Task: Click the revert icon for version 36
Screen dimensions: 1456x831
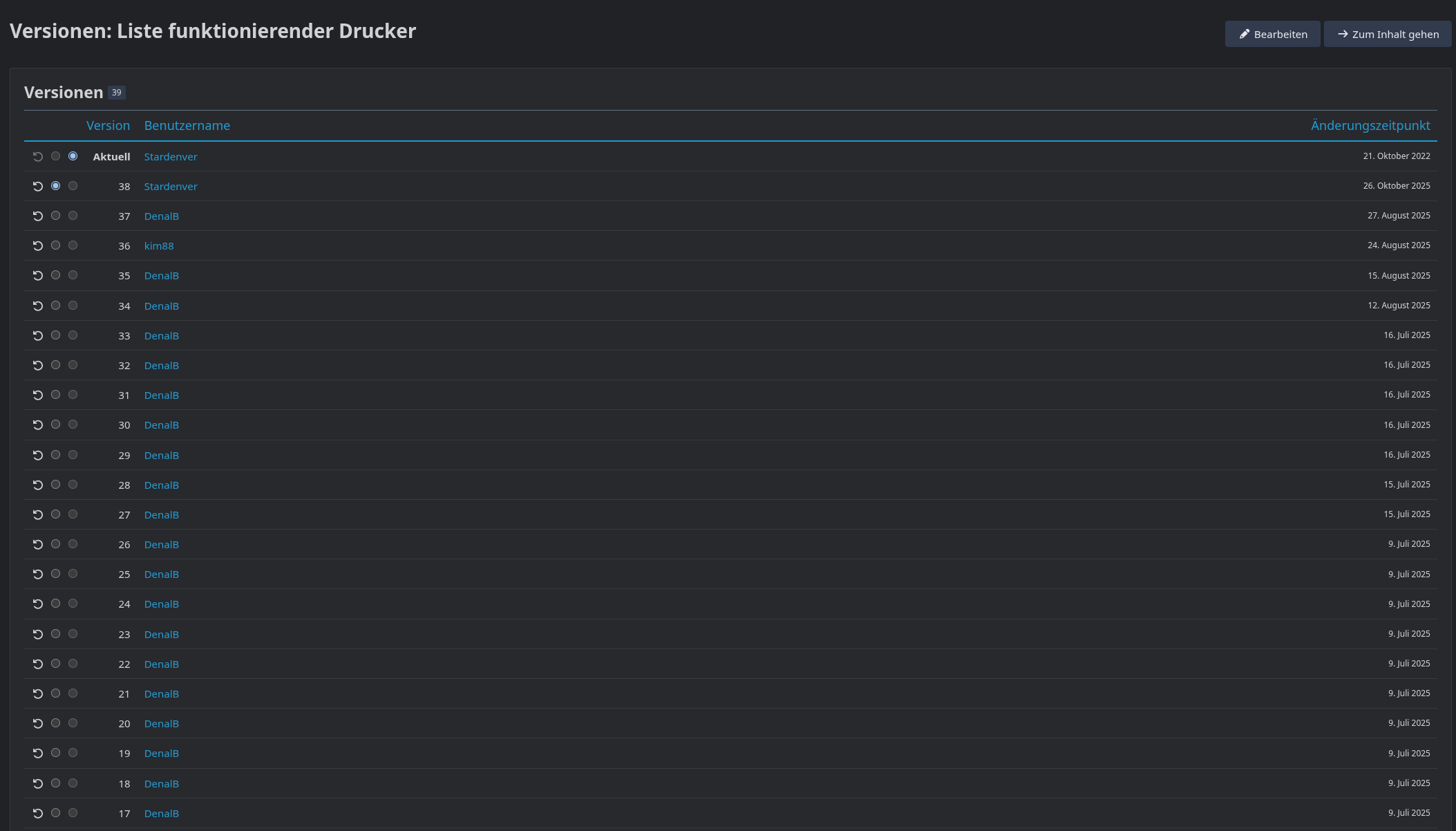Action: (x=38, y=246)
